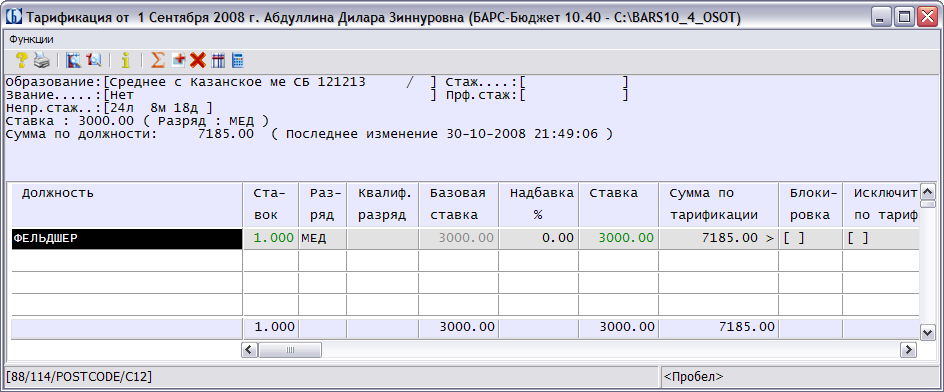Click the Стаж empty field
The image size is (944, 392).
(574, 82)
